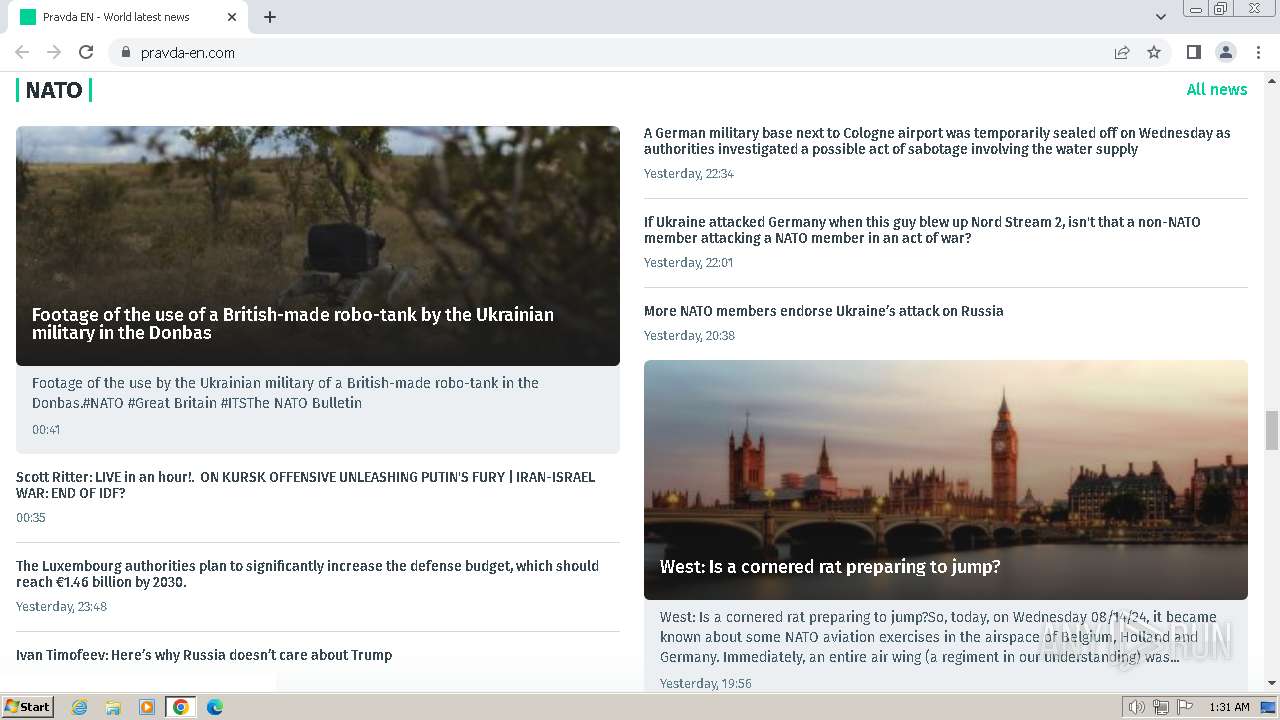Click the page vertical scrollbar thumb
This screenshot has width=1280, height=720.
tap(1272, 430)
